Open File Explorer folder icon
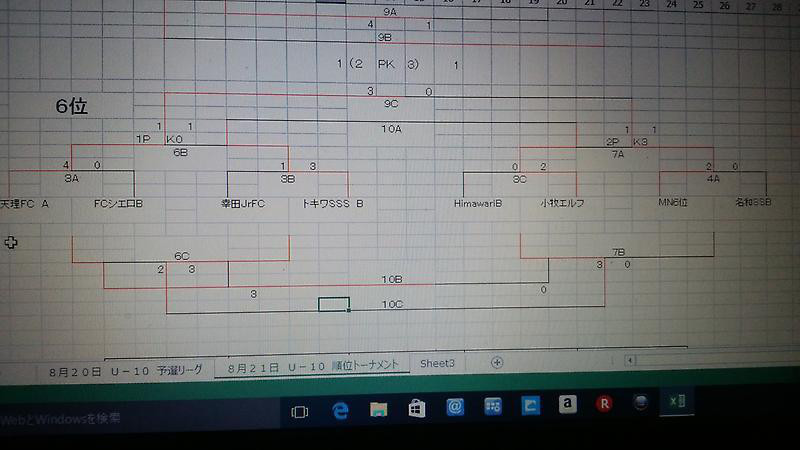 pyautogui.click(x=379, y=408)
